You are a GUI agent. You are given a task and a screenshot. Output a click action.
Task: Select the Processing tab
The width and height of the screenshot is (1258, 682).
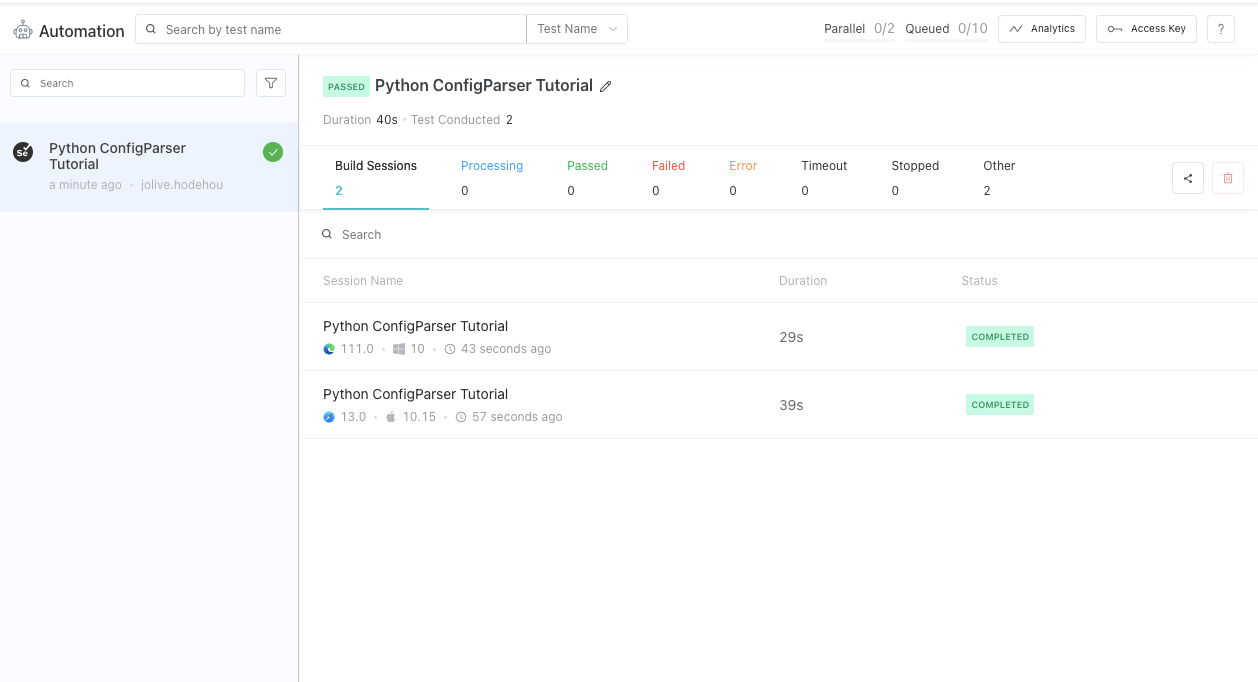coord(491,177)
